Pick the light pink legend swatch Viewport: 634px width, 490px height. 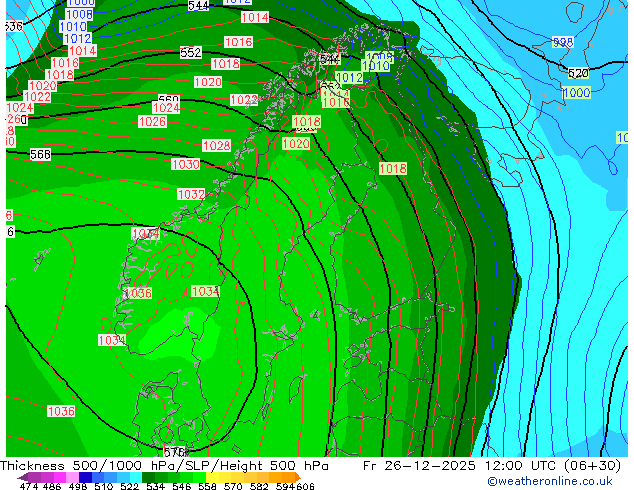point(72,477)
